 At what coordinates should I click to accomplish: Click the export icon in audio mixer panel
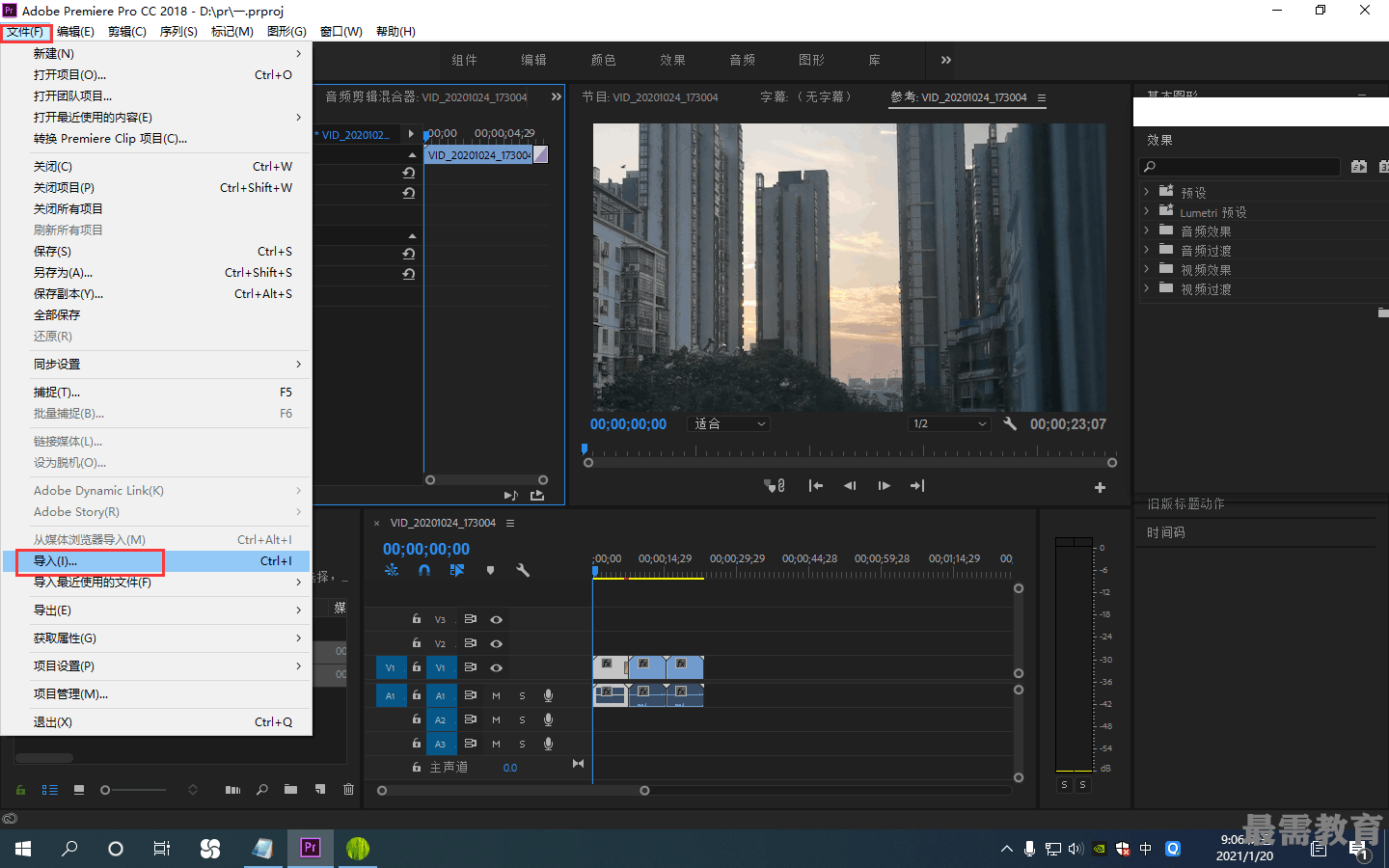tap(537, 495)
